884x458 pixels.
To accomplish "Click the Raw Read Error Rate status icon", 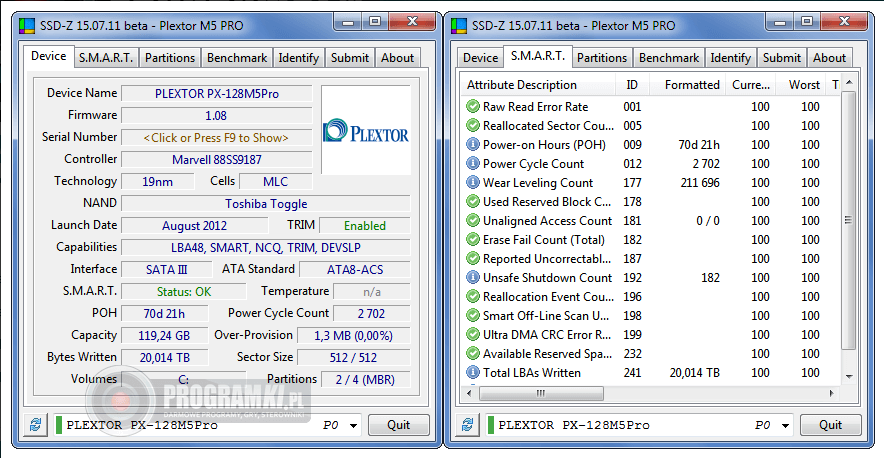I will click(472, 107).
